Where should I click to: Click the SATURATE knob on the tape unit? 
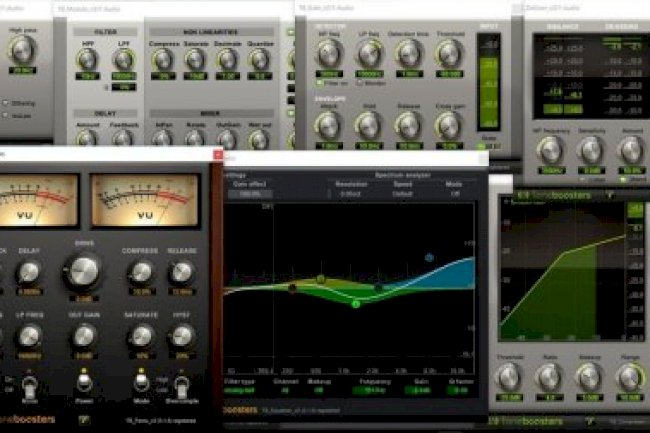[141, 336]
